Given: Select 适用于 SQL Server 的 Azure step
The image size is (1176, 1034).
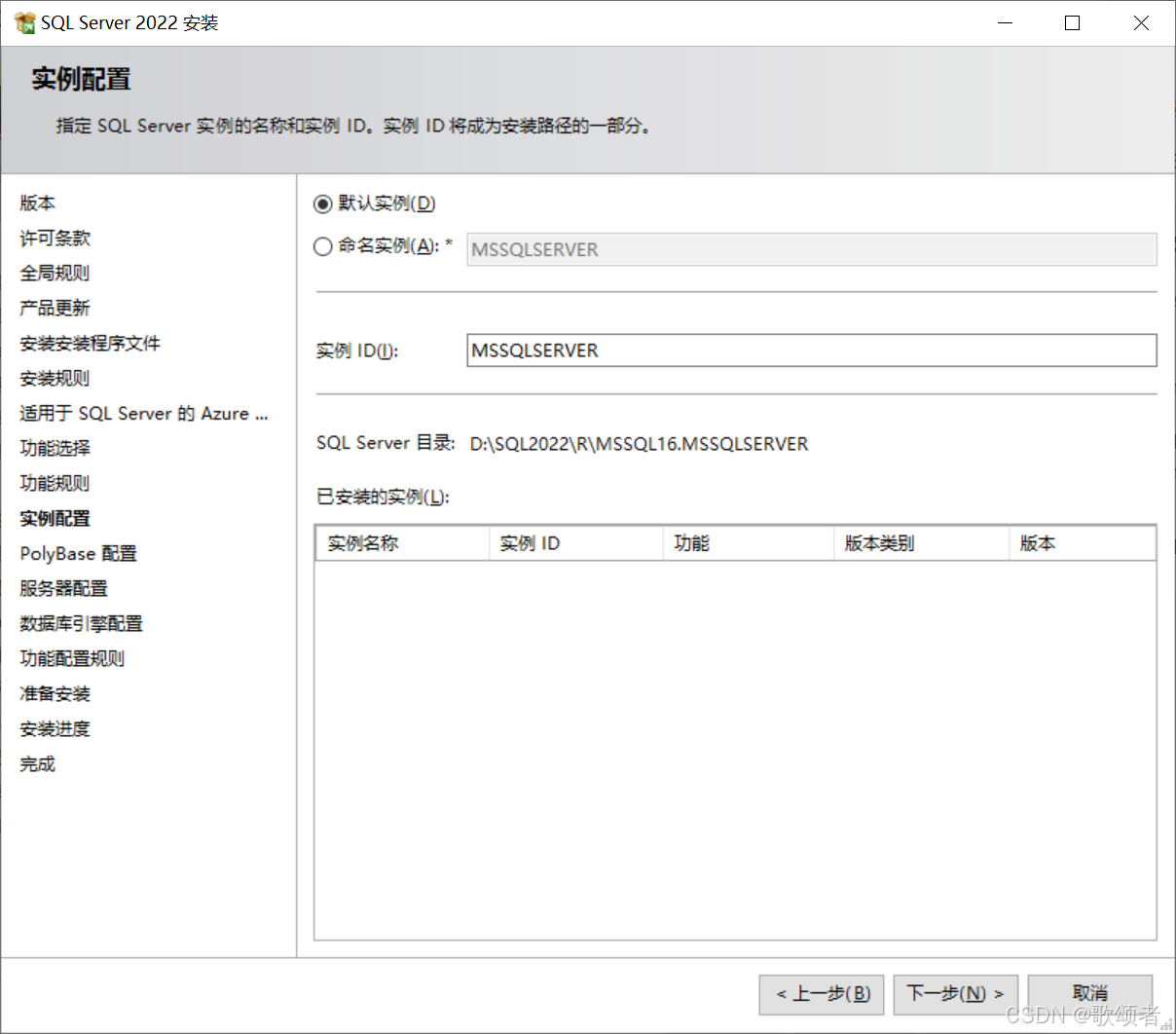Looking at the screenshot, I should tap(144, 414).
